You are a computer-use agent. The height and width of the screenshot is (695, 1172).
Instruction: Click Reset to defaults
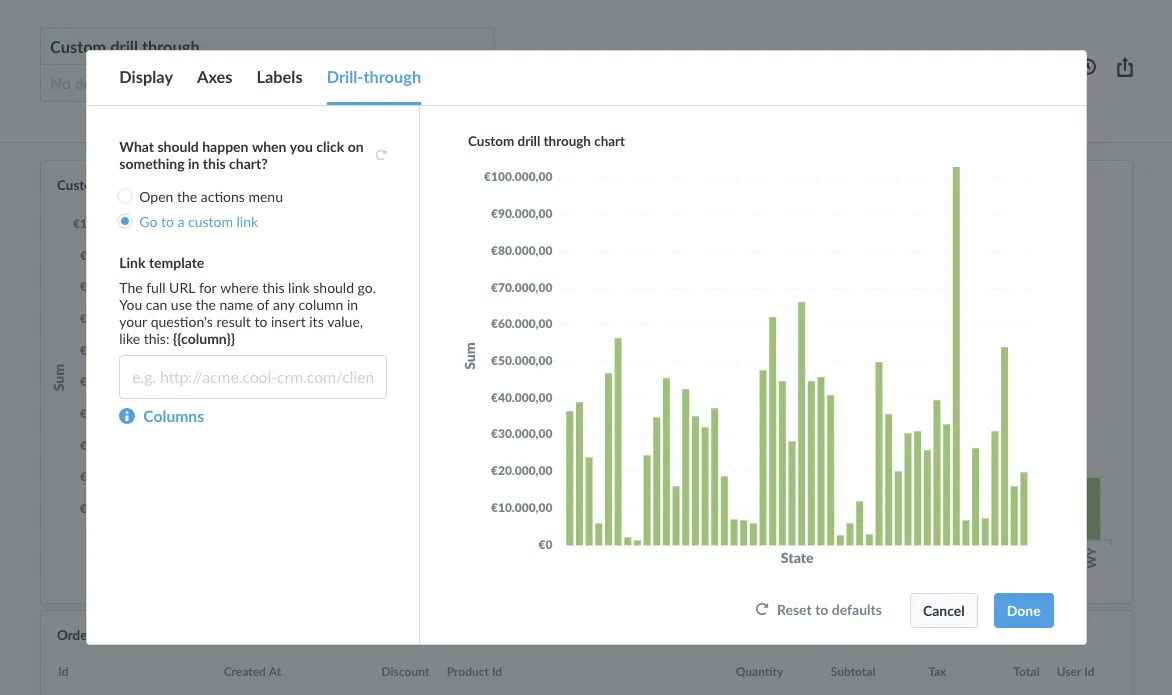(x=829, y=610)
